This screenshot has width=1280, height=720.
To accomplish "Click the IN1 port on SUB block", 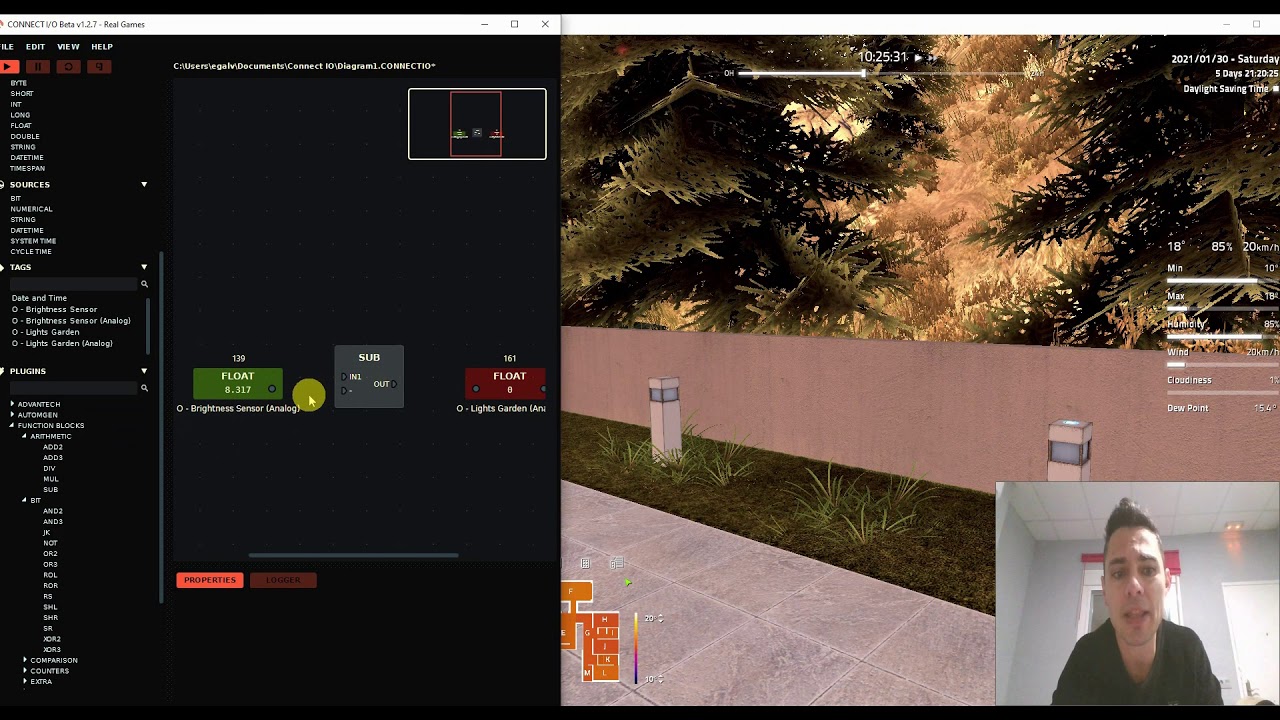I will click(x=344, y=377).
